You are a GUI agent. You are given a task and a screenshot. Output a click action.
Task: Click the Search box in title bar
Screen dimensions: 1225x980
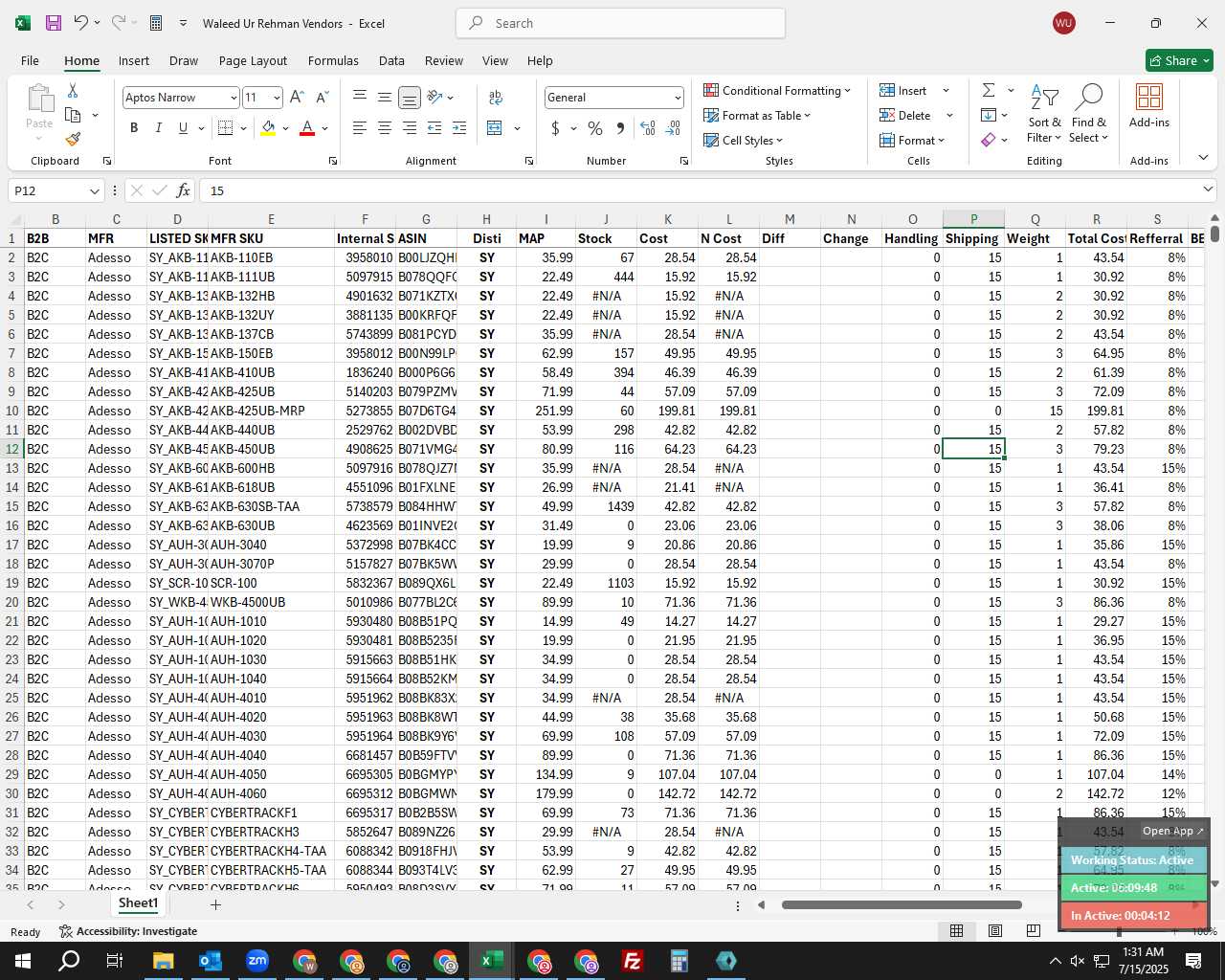[620, 23]
